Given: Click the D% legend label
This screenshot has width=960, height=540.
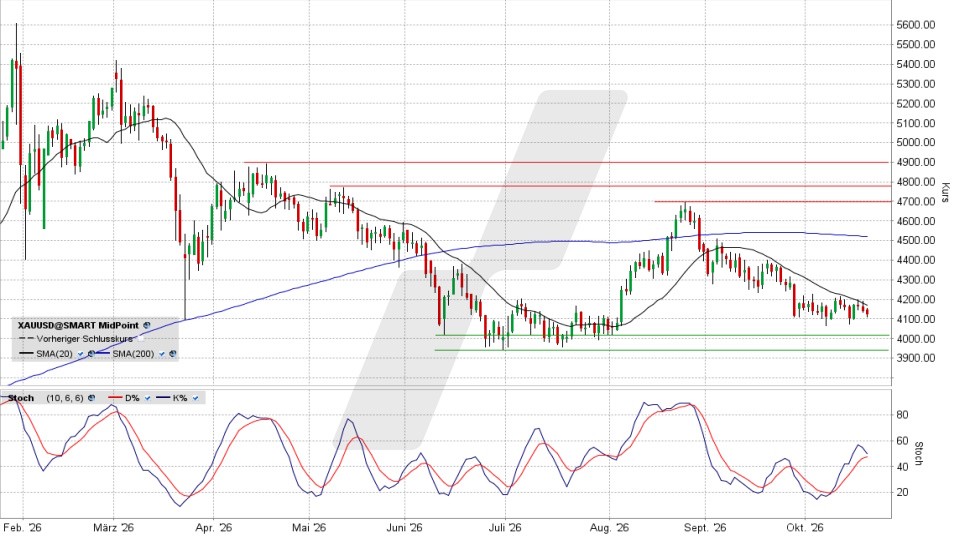Looking at the screenshot, I should (x=132, y=398).
